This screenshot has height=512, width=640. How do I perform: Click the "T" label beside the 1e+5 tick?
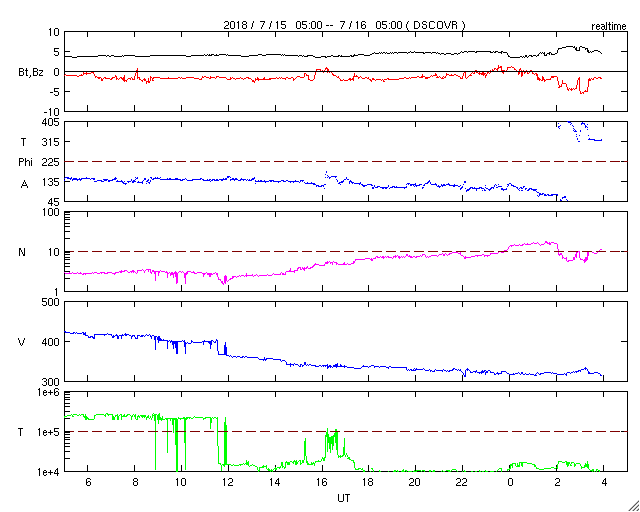click(x=21, y=432)
